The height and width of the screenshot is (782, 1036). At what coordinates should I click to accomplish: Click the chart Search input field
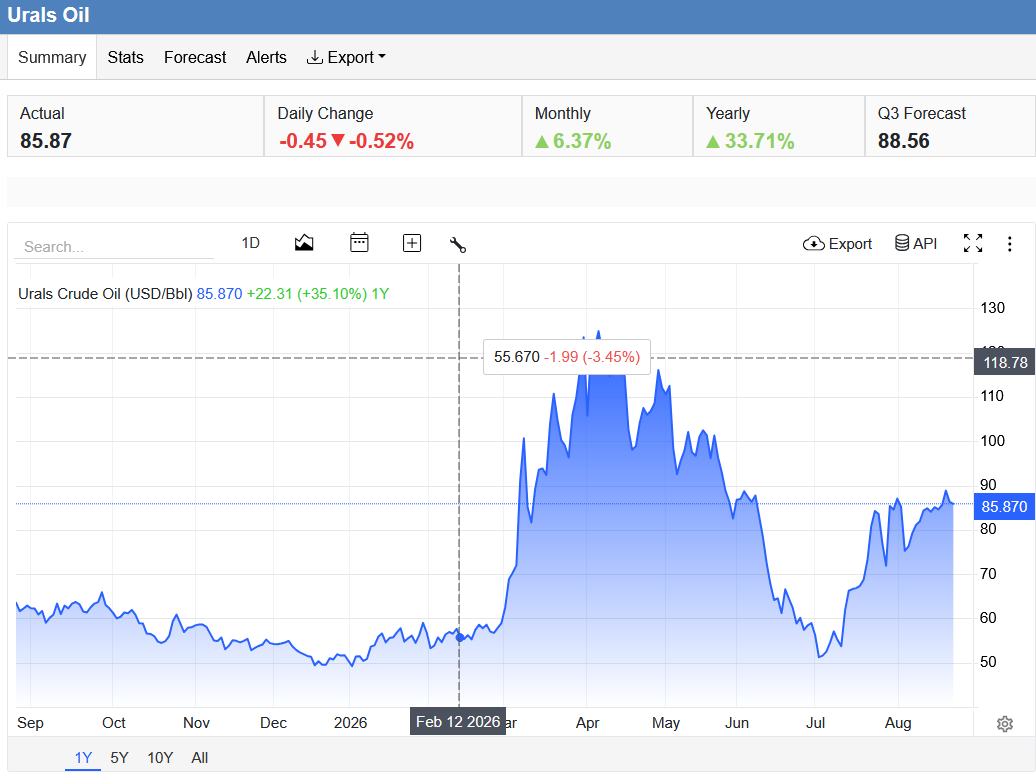click(114, 247)
